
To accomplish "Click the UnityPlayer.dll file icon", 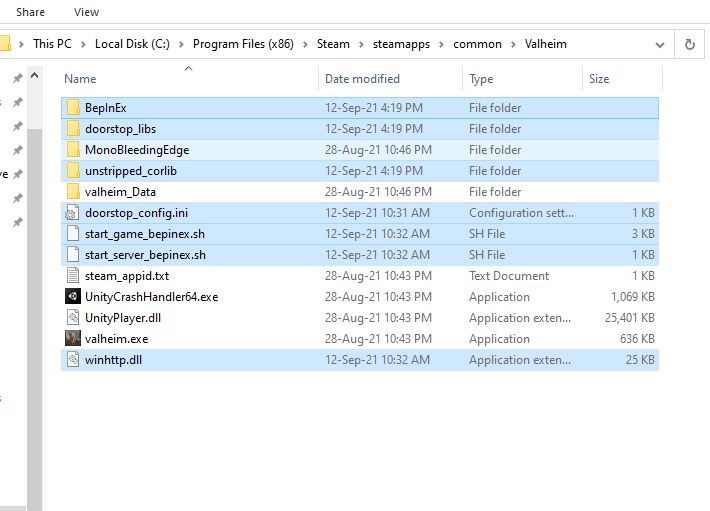I will (73, 318).
